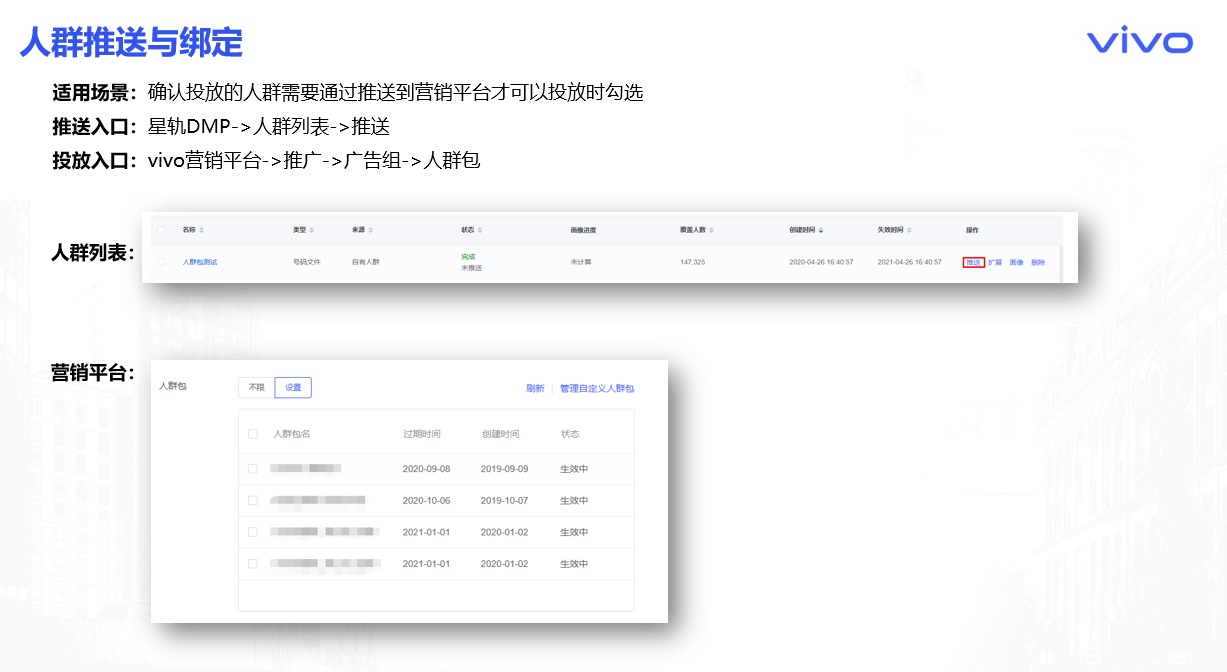
Task: Select the 设置 option
Action: 293,388
